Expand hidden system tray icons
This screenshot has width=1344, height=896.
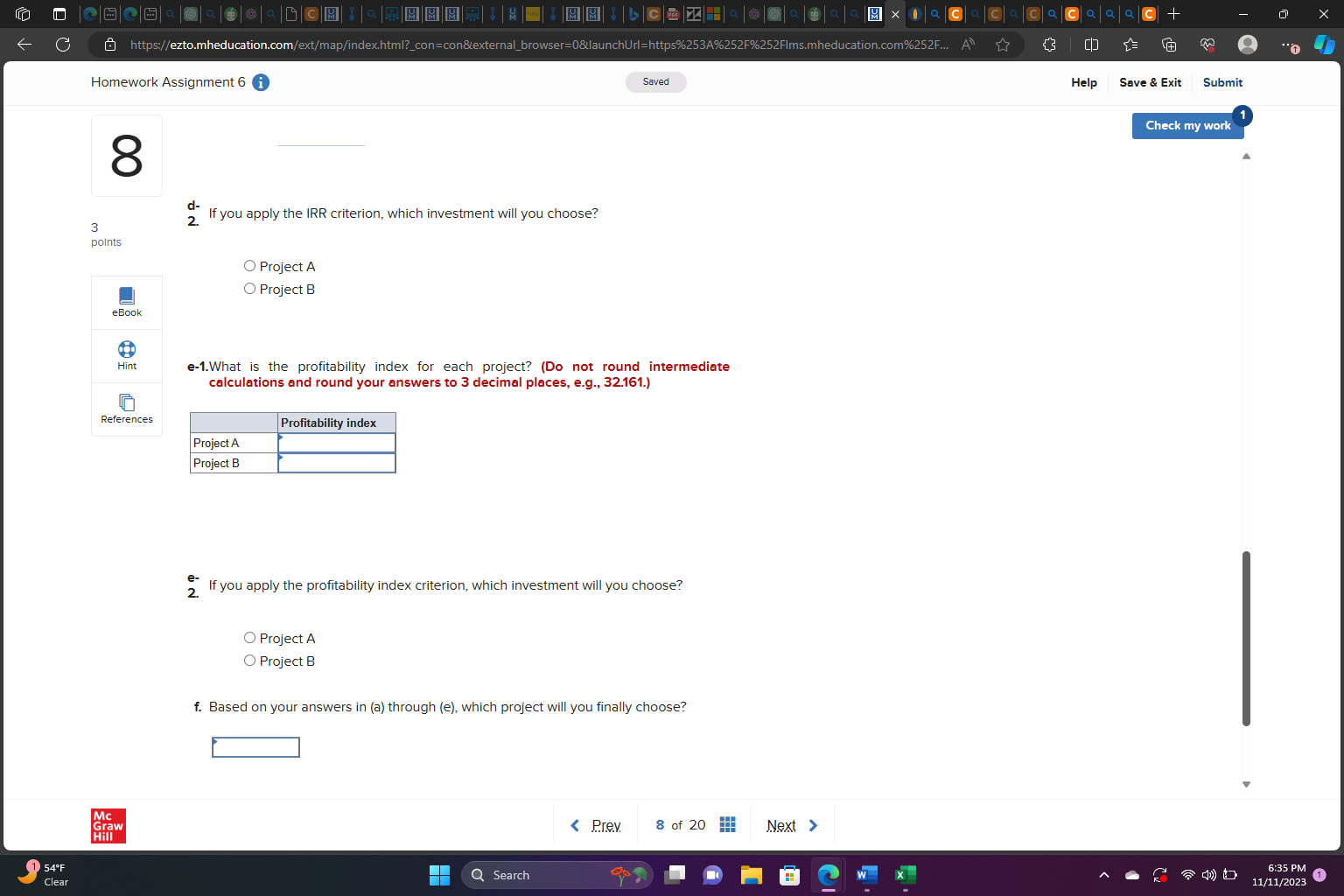1104,875
